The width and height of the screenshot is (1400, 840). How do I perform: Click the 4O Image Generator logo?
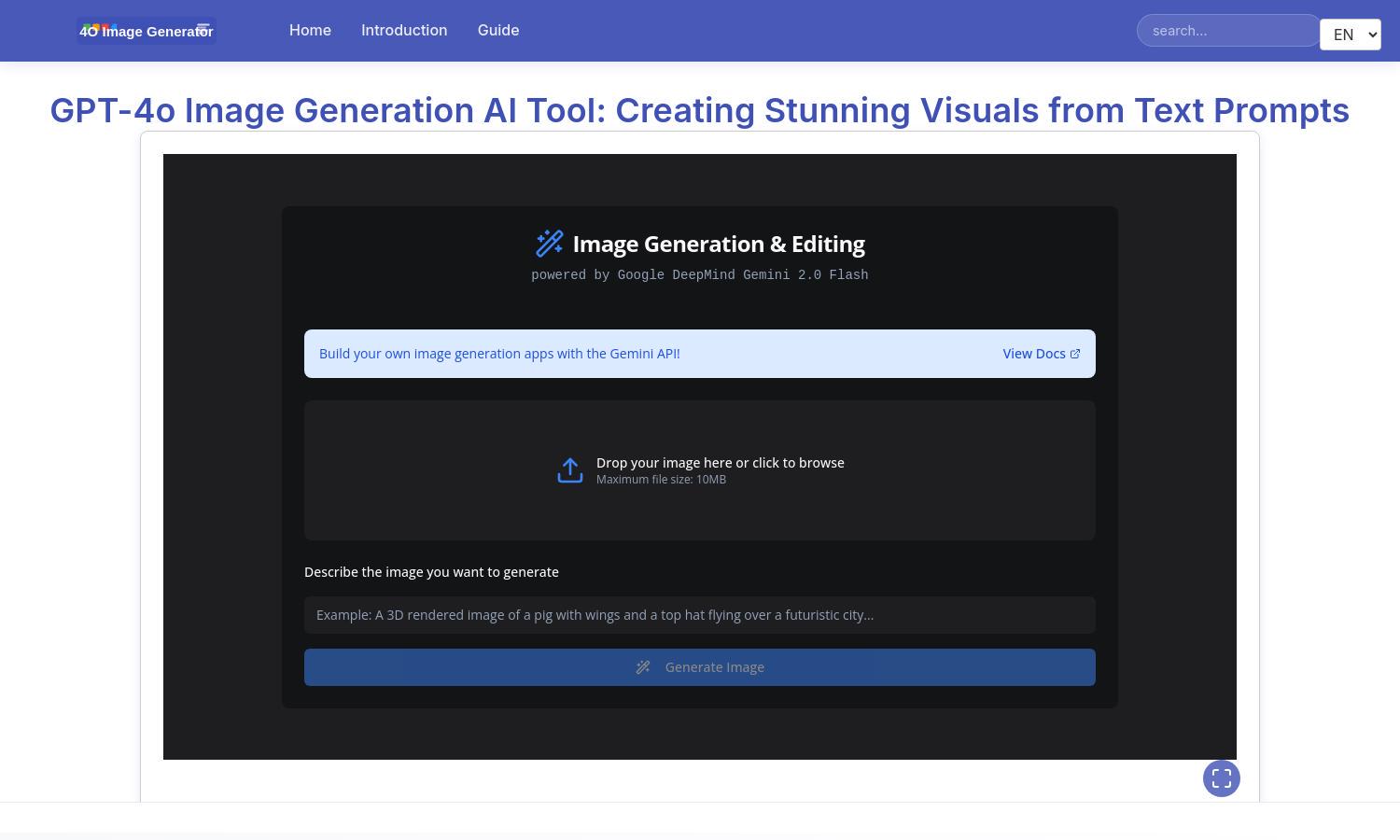coord(147,31)
